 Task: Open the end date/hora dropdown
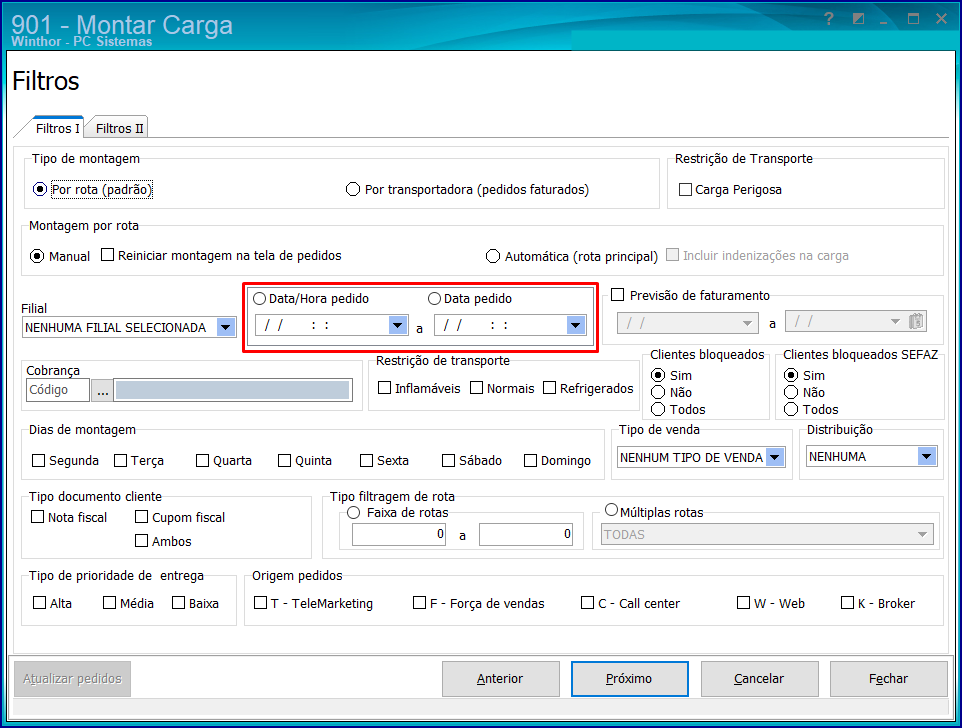(x=575, y=325)
